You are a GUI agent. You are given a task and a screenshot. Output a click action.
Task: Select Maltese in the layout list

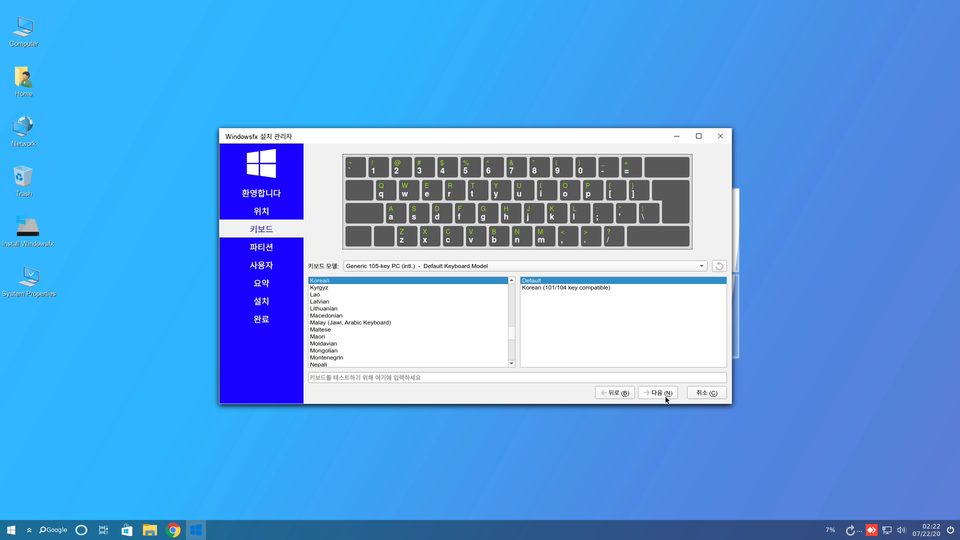coord(408,330)
